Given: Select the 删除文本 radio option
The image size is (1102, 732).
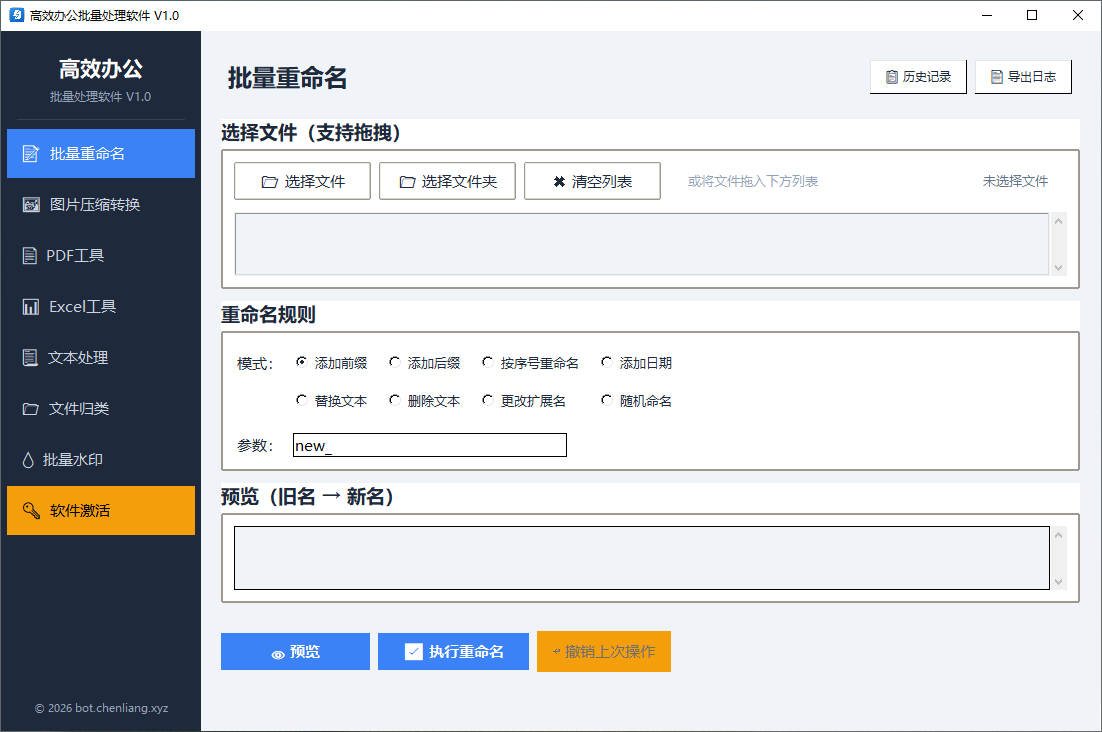Looking at the screenshot, I should click(x=424, y=401).
